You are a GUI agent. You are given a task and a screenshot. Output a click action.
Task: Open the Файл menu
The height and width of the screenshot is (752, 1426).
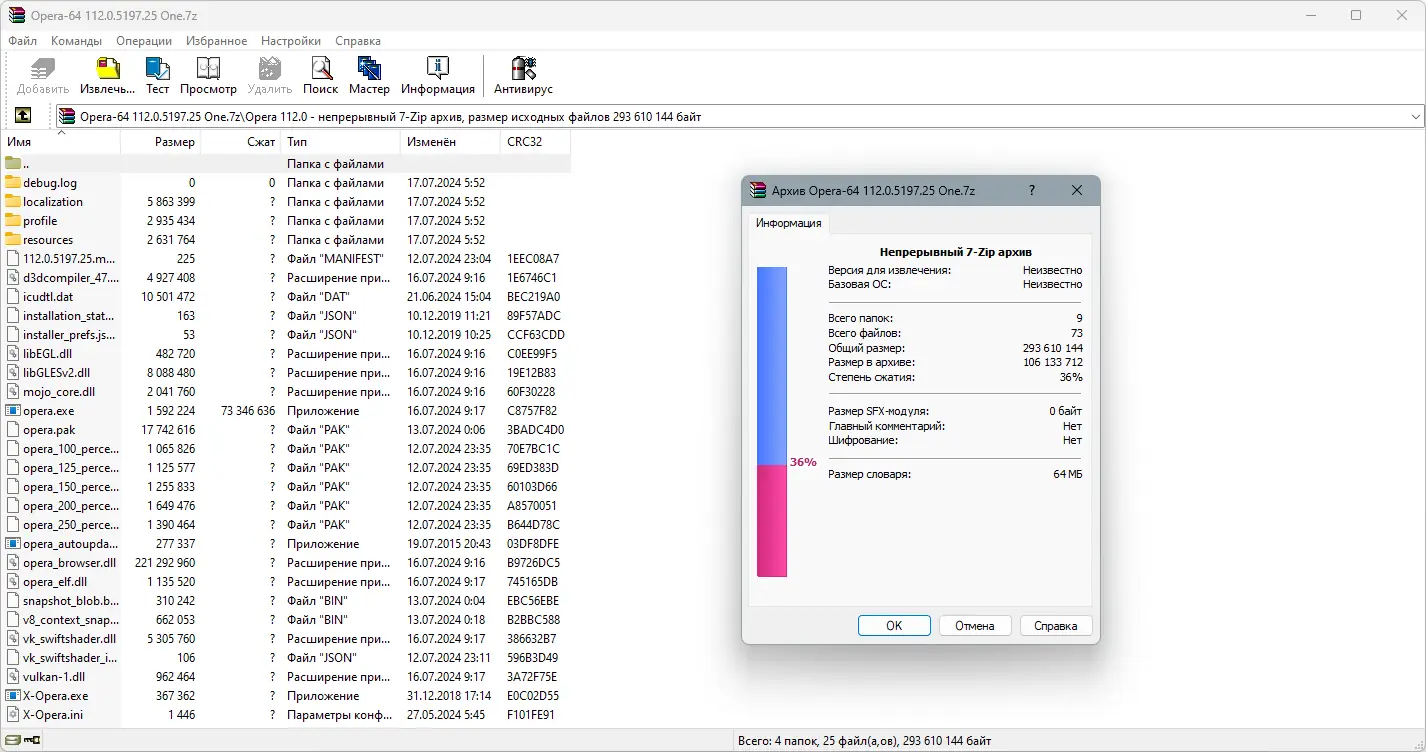click(21, 41)
